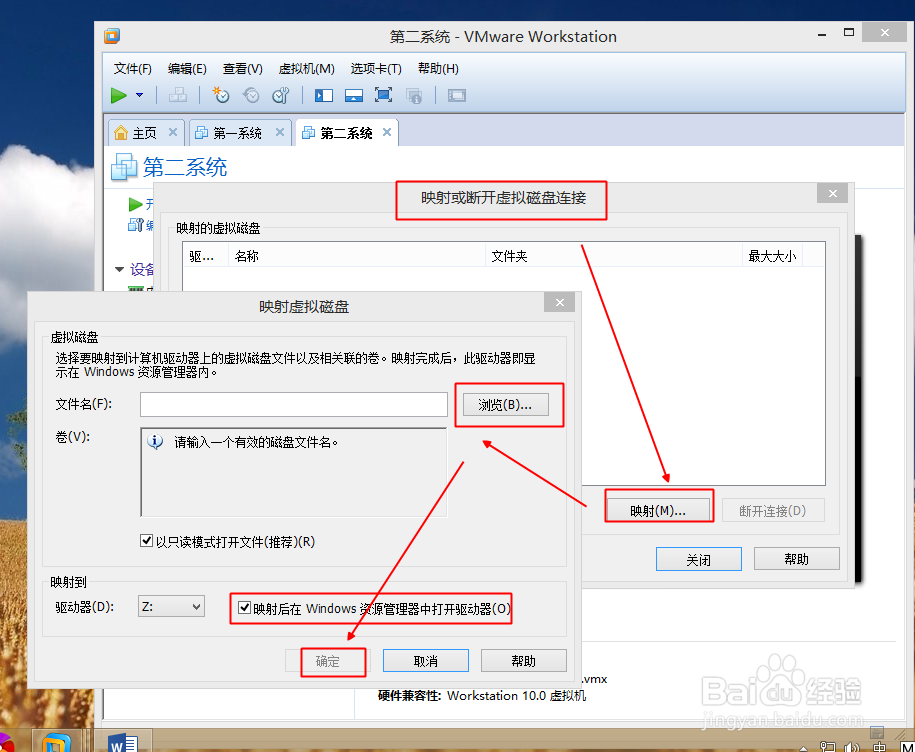Image resolution: width=915 pixels, height=752 pixels.
Task: Click the 断开连接(D) button
Action: pyautogui.click(x=773, y=510)
